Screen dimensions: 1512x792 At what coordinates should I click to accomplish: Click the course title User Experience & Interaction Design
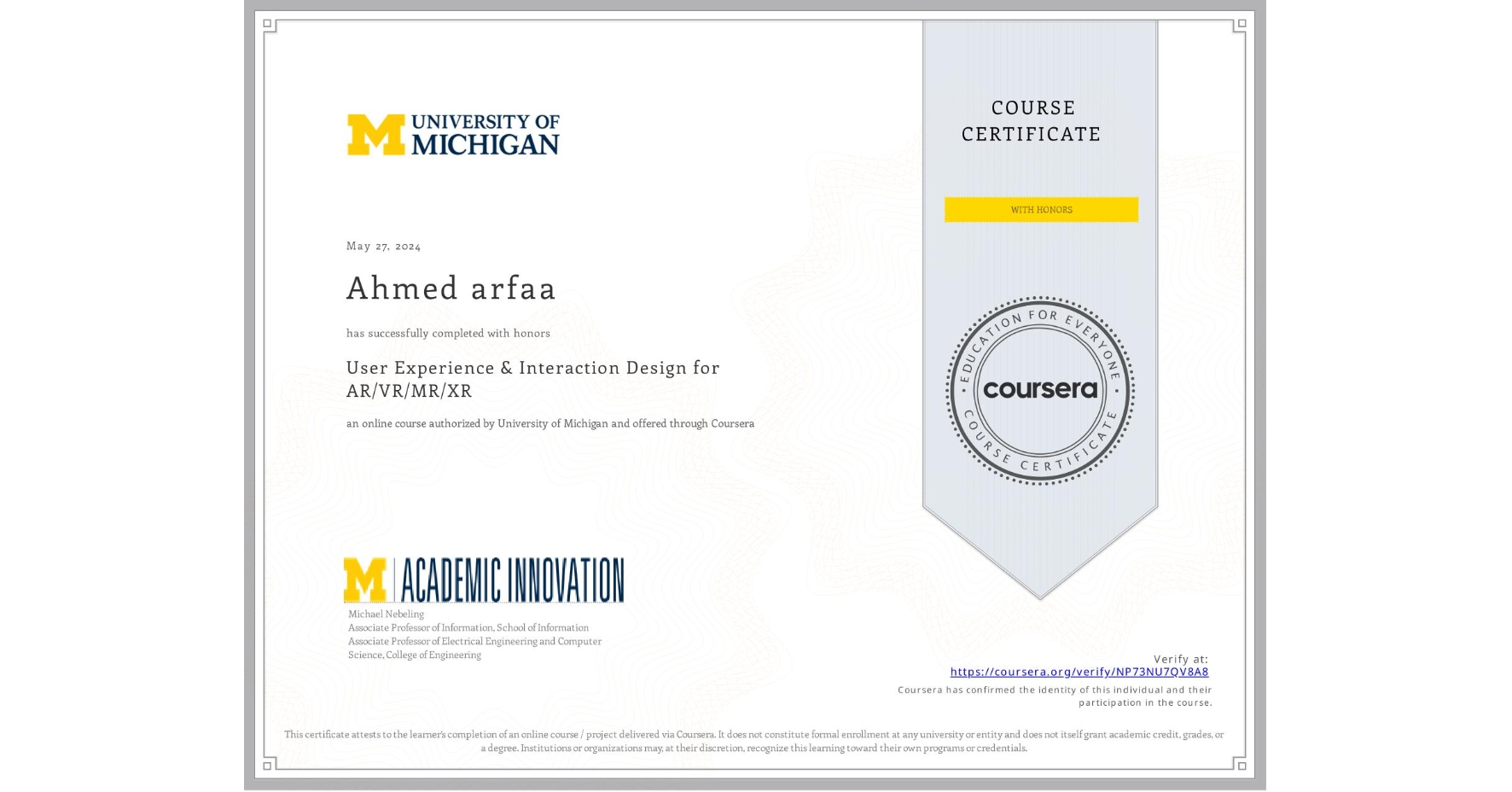(x=532, y=368)
